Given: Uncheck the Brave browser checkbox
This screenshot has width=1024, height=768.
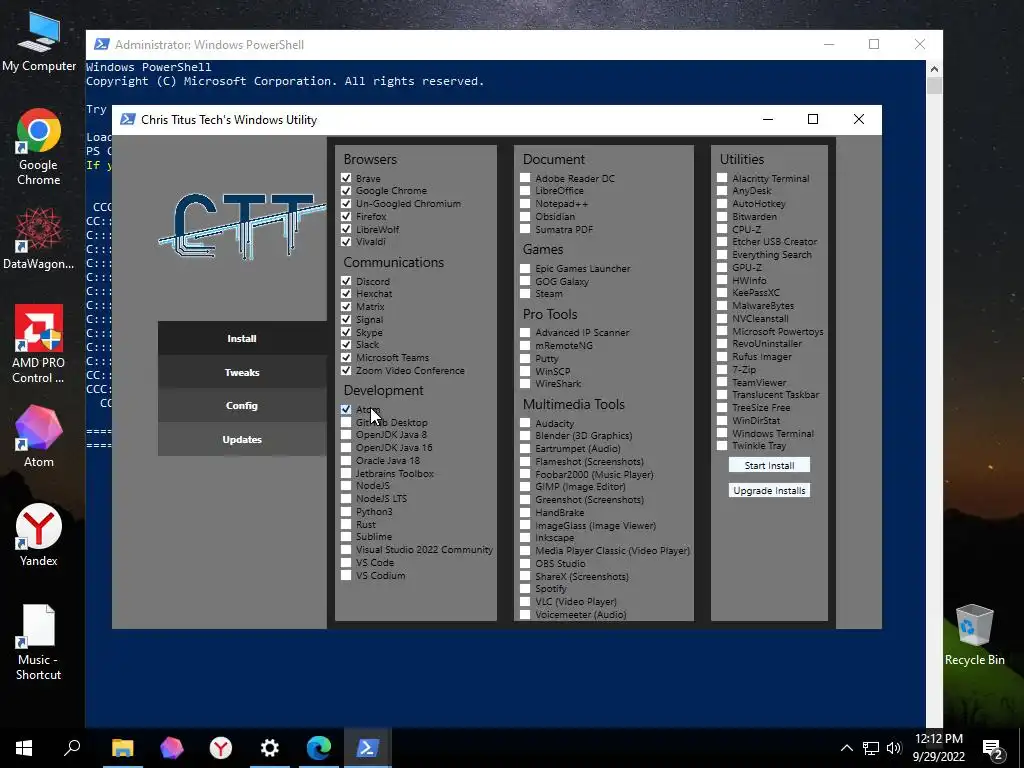Looking at the screenshot, I should 346,178.
